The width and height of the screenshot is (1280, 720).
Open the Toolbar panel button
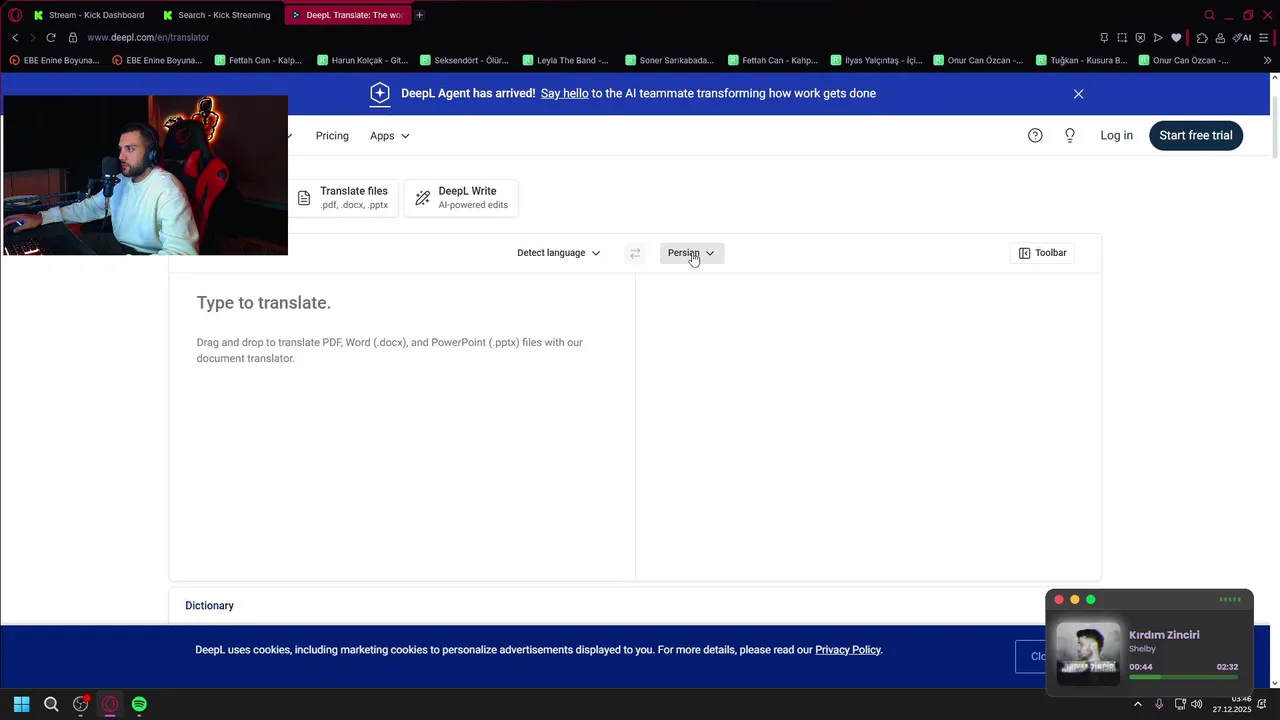(1042, 253)
